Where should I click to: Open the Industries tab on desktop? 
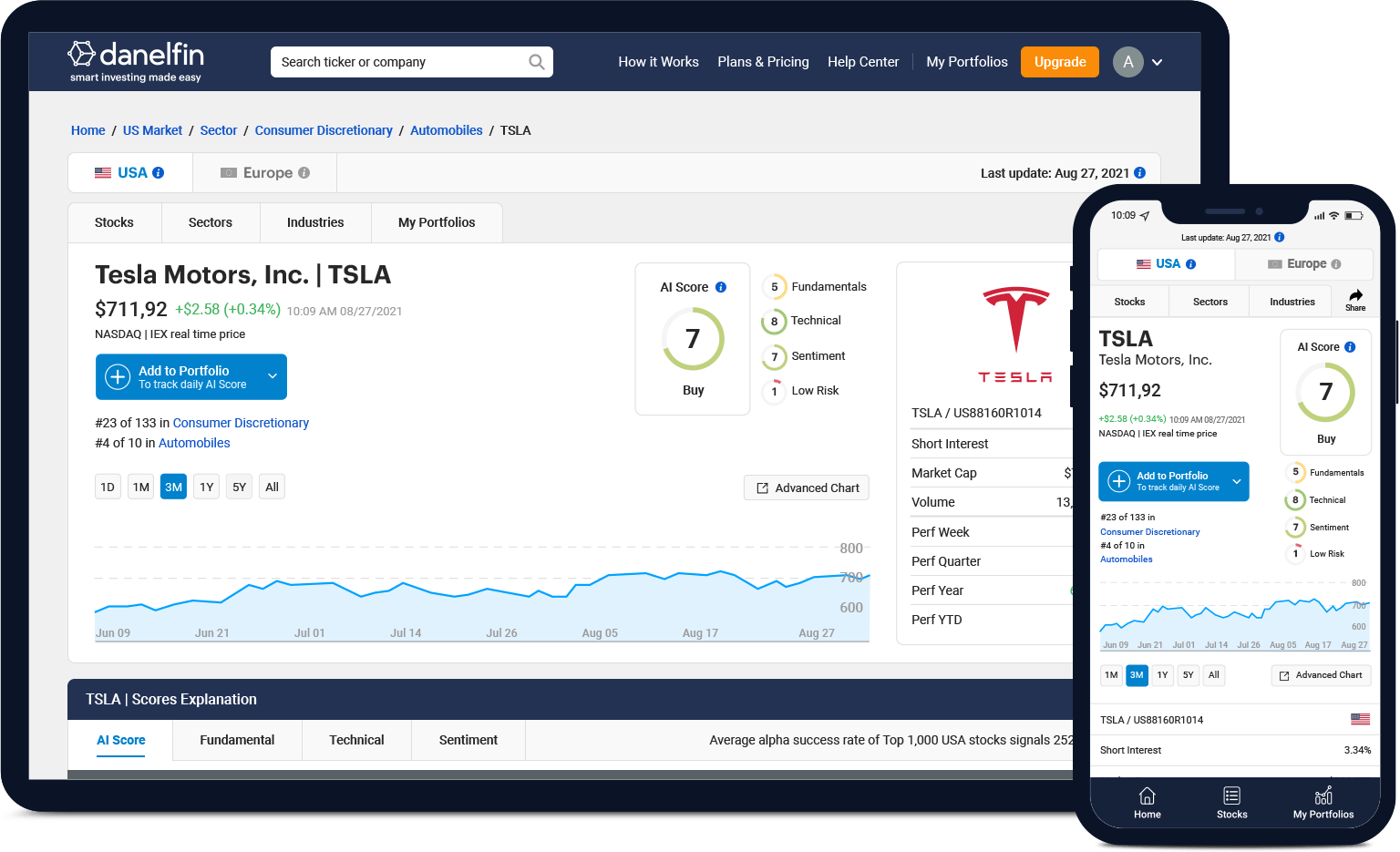[315, 222]
